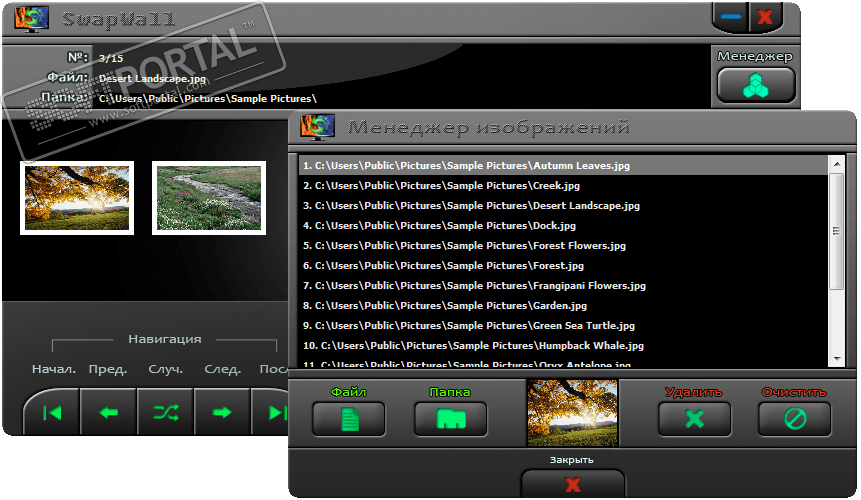The width and height of the screenshot is (861, 500).
Task: Select list row 4. Dock.jpg
Action: tap(563, 226)
